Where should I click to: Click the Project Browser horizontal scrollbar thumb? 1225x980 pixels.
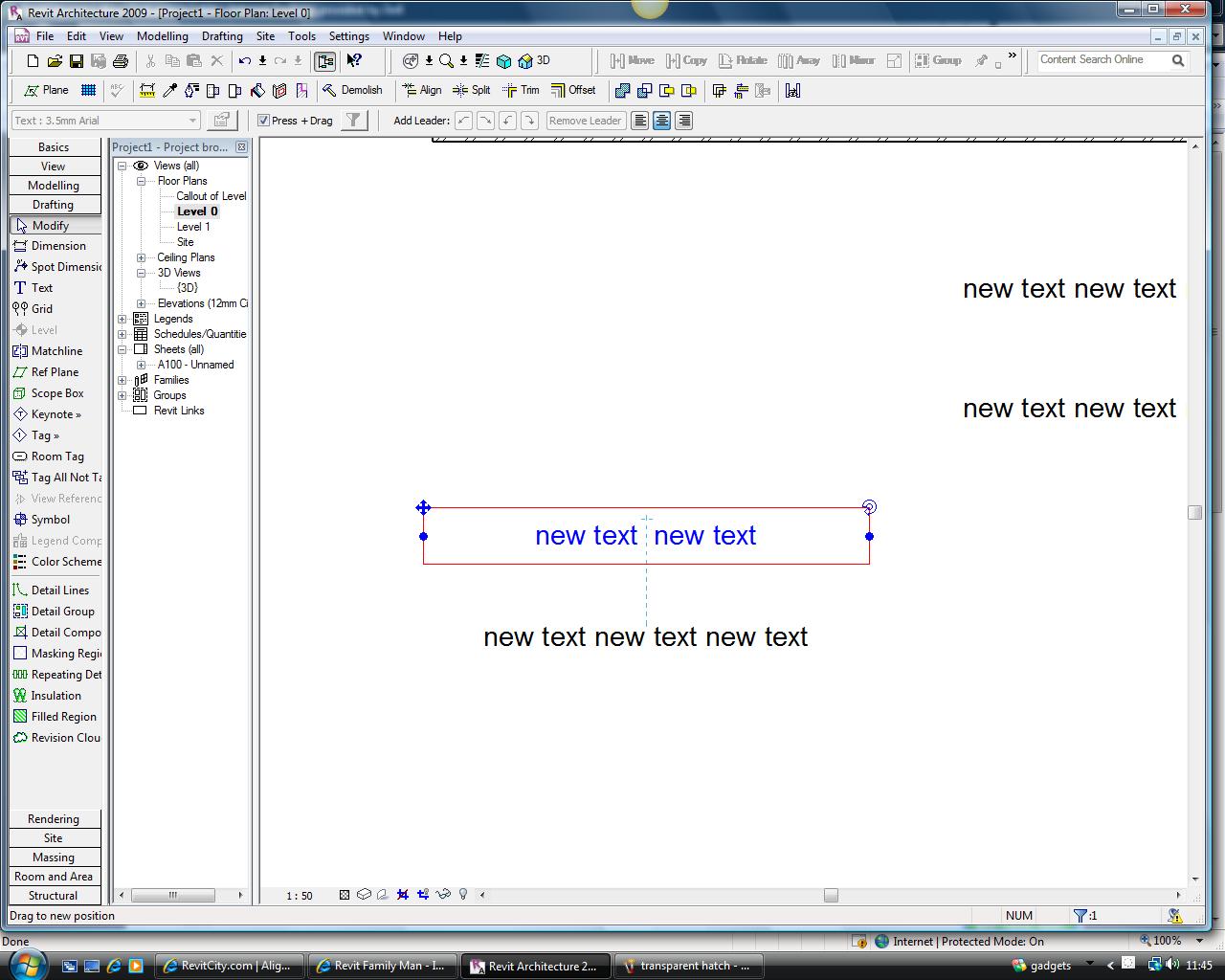coord(172,895)
